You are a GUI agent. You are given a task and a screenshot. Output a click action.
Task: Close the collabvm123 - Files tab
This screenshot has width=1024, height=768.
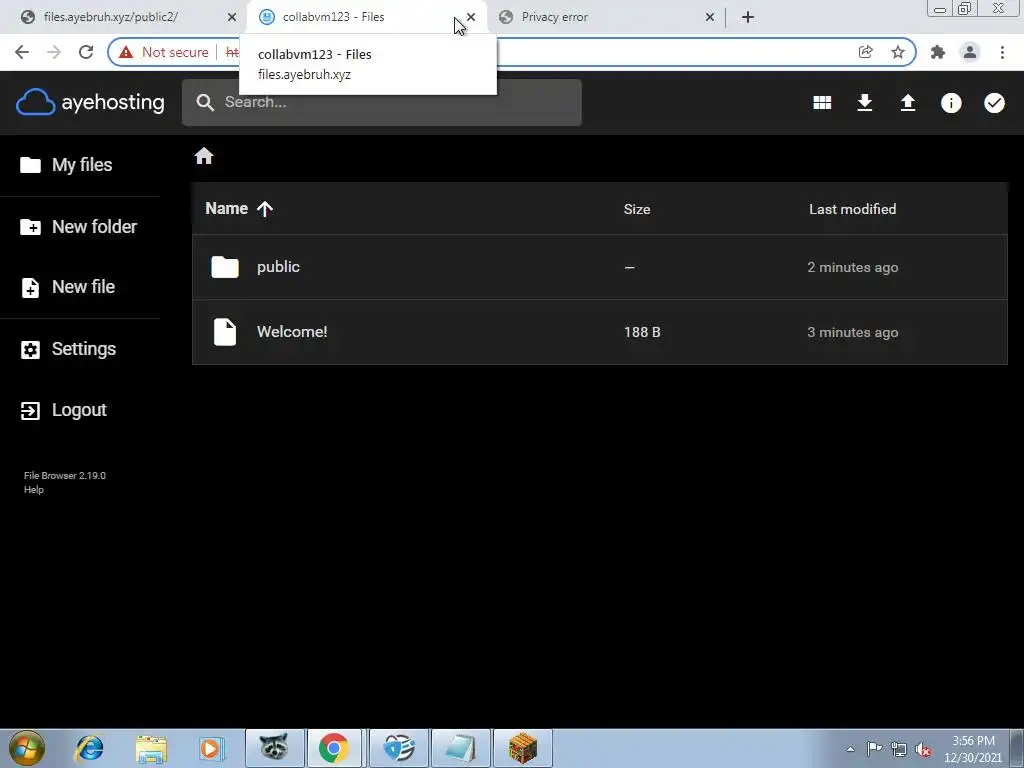pyautogui.click(x=471, y=17)
